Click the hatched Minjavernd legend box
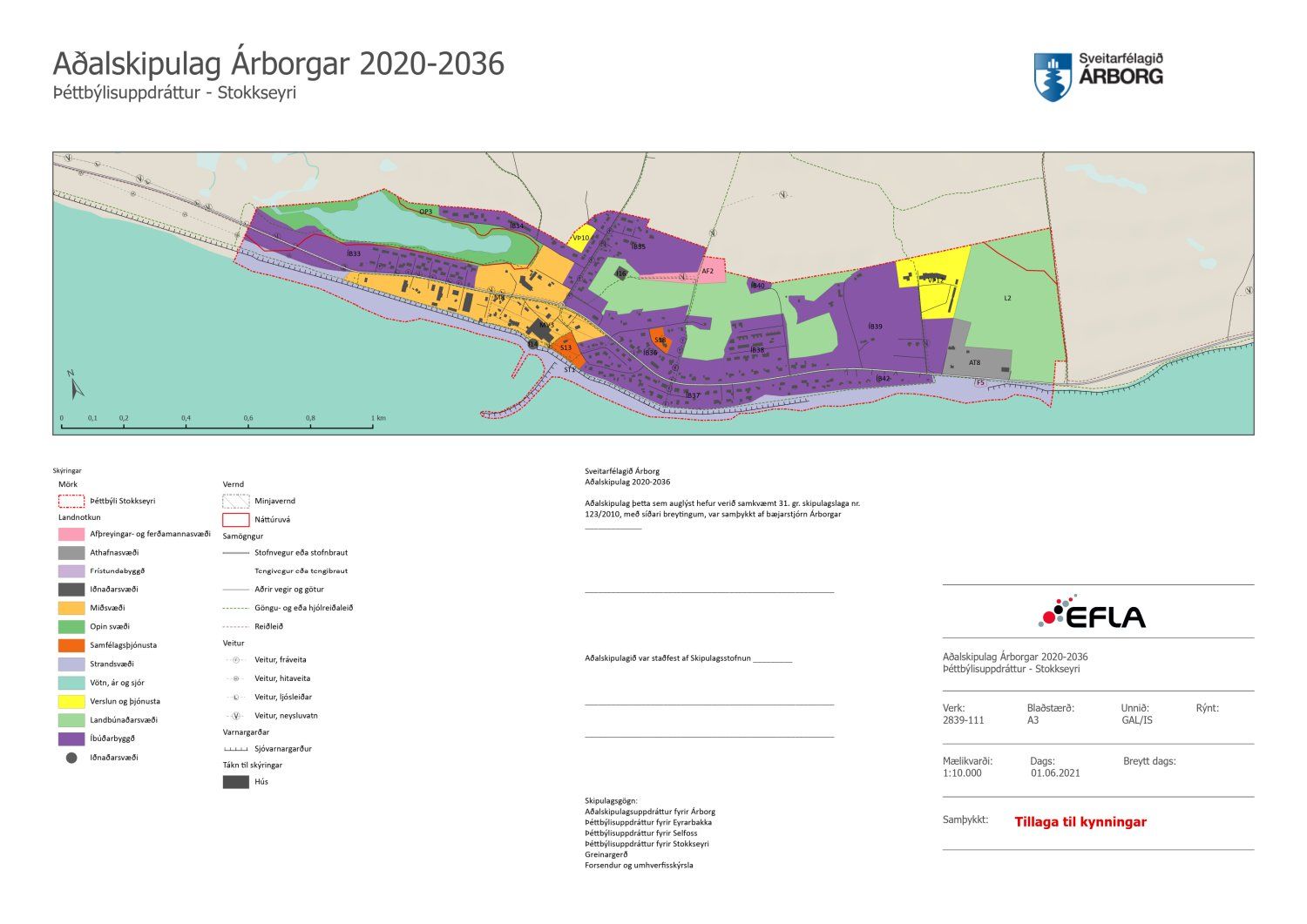 (x=236, y=502)
